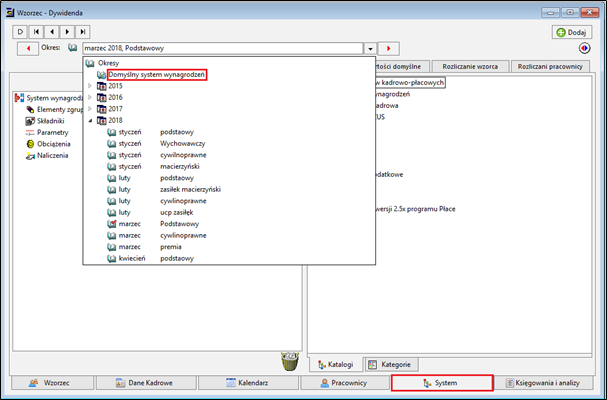This screenshot has height=400, width=607.
Task: Click the Naliczenia icon
Action: pos(30,156)
